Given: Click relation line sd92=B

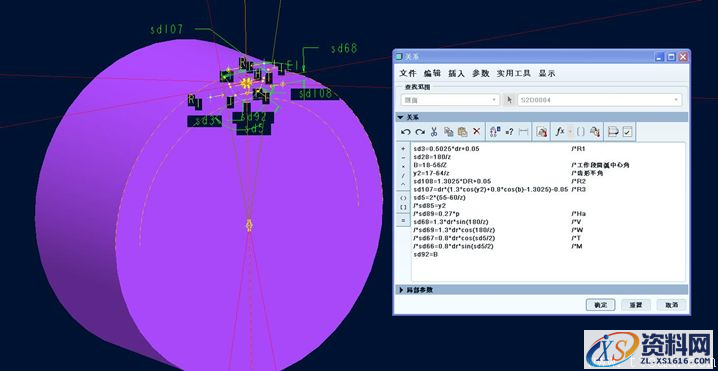Looking at the screenshot, I should pos(425,254).
